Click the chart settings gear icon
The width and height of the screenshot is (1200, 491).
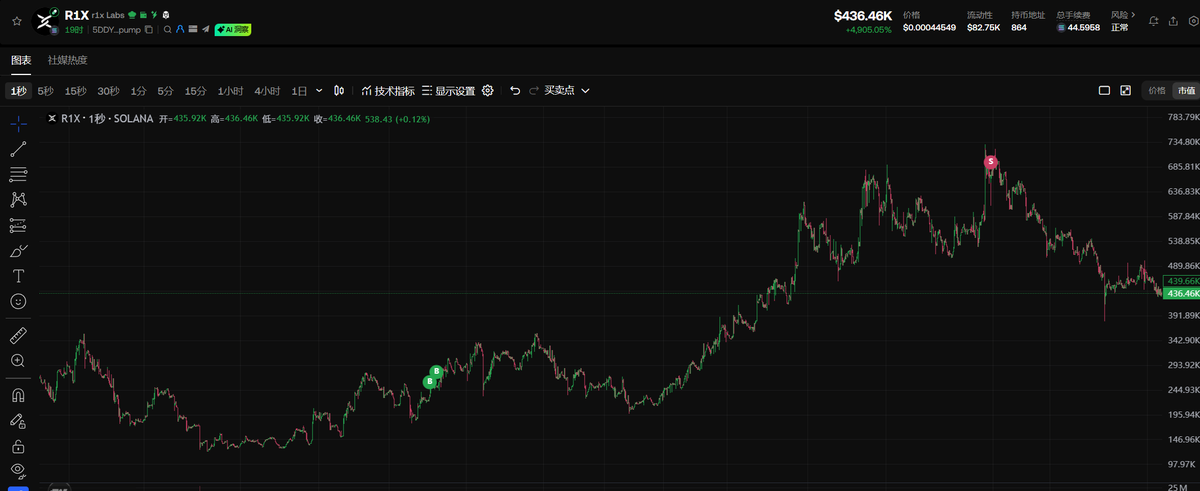pos(488,91)
